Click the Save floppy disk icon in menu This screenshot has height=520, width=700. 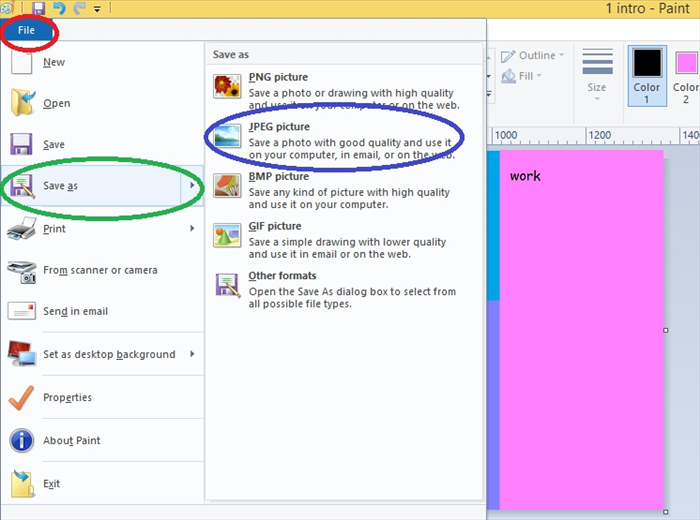coord(21,144)
